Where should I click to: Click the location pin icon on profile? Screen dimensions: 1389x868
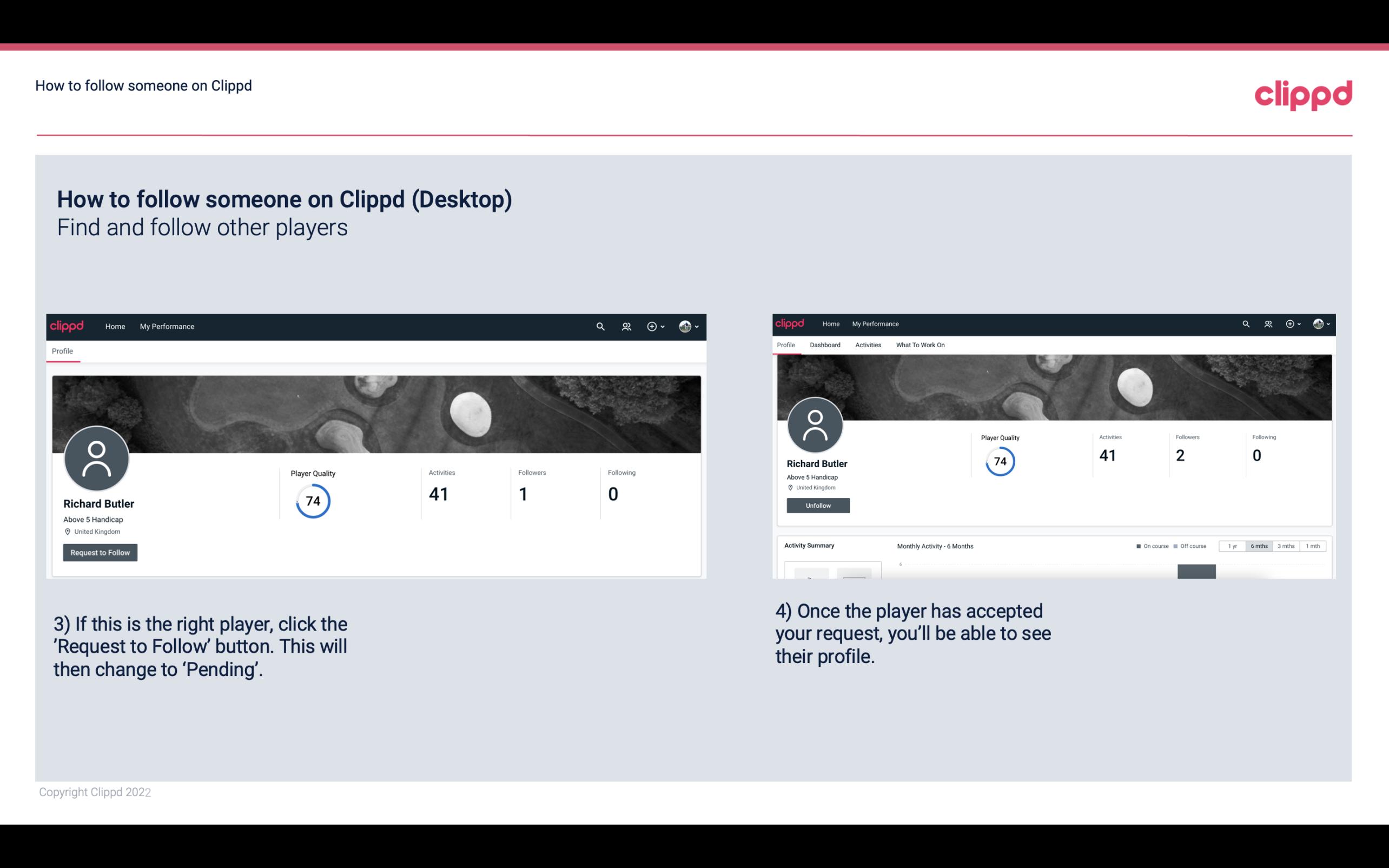tap(67, 531)
